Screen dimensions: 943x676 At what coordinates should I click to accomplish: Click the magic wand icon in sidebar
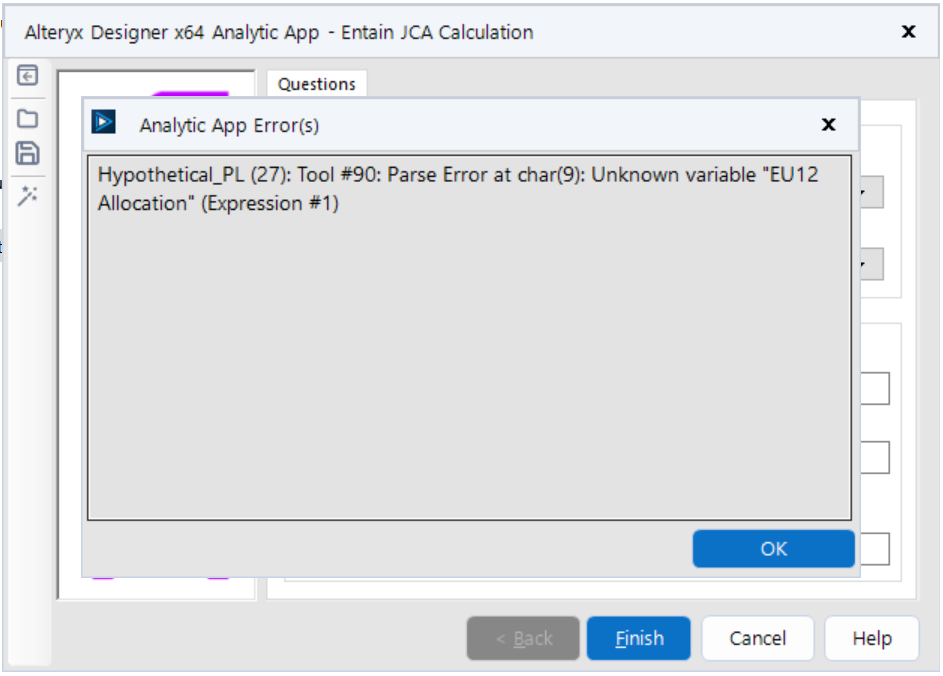[x=28, y=196]
